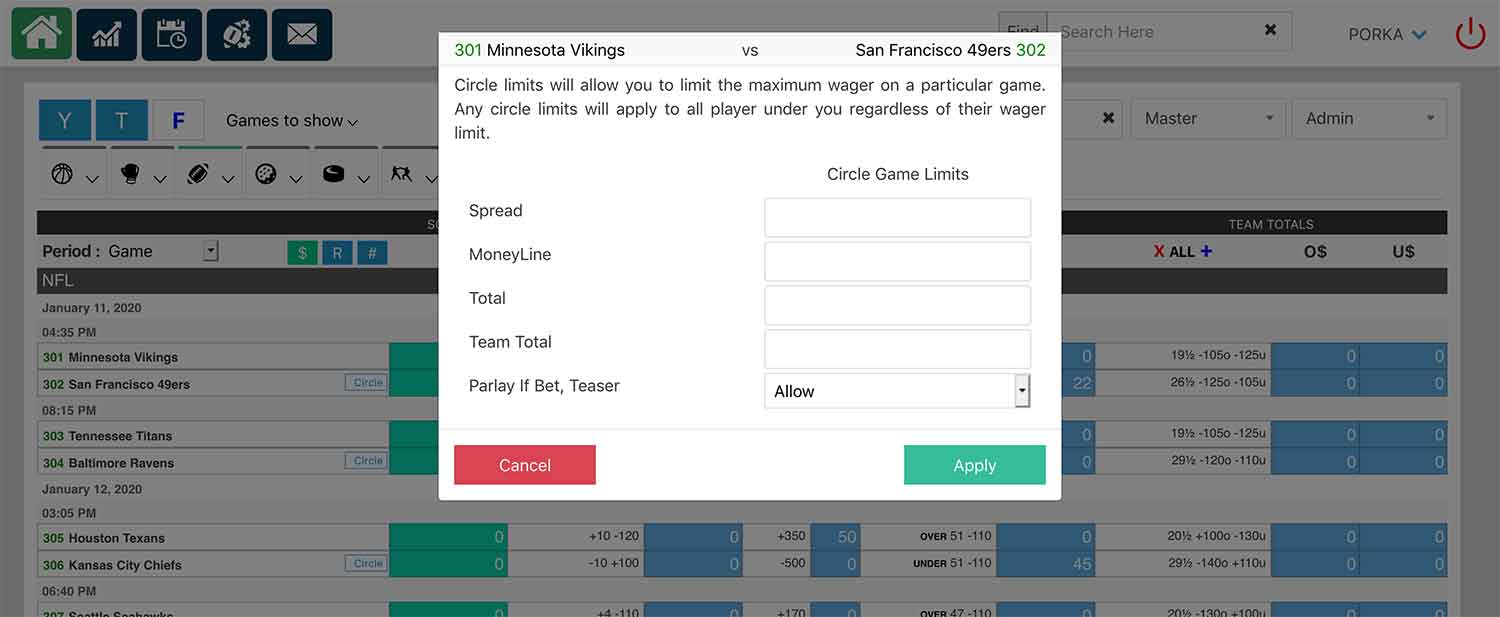The width and height of the screenshot is (1500, 617).
Task: Open the envelope messages icon
Action: (301, 34)
